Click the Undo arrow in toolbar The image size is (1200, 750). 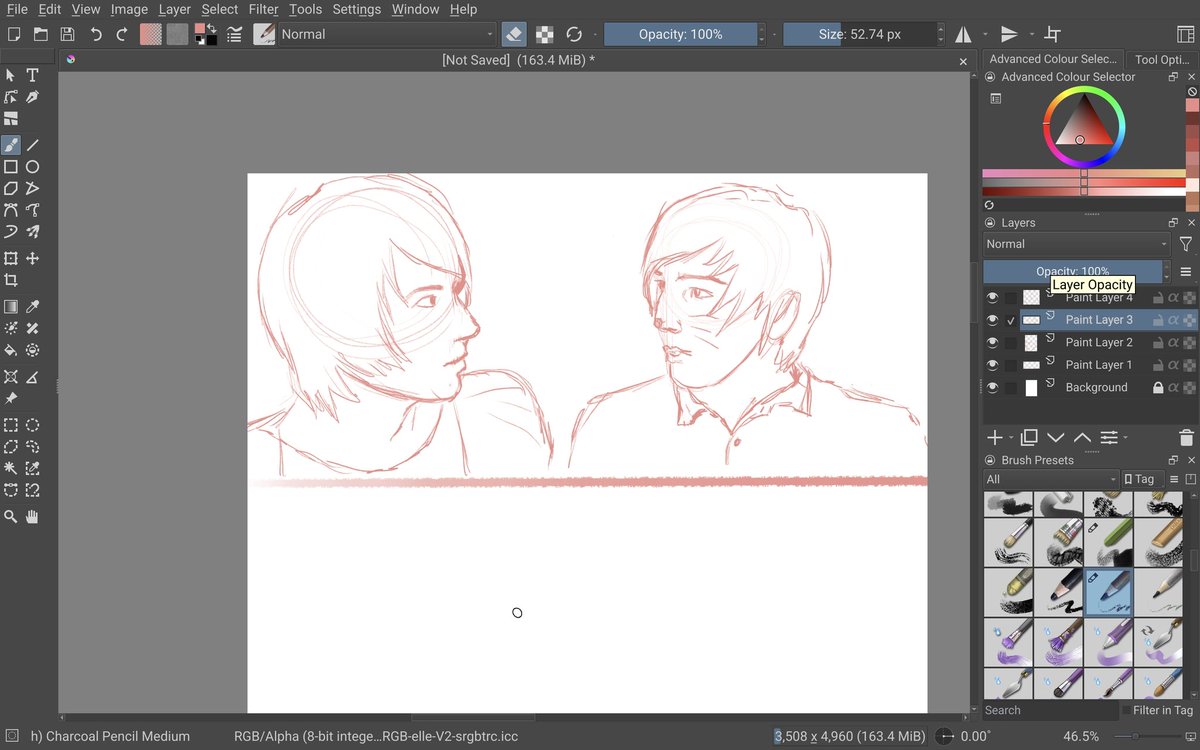point(96,34)
